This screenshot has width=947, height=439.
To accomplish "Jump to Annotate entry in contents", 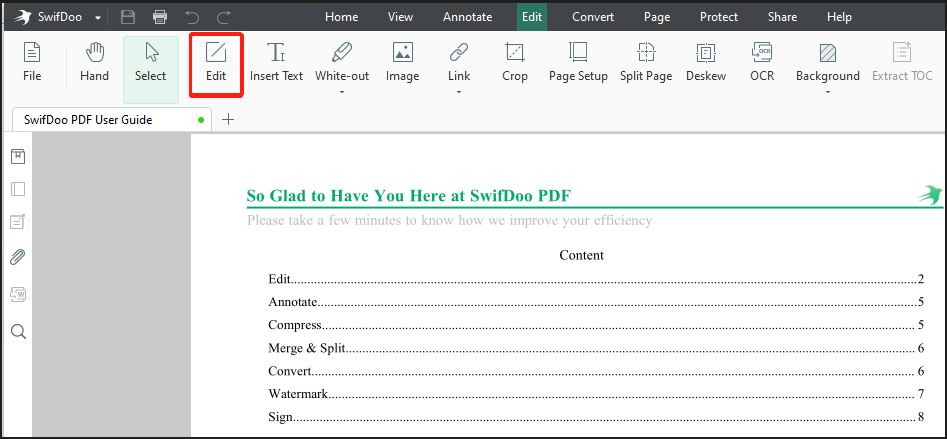I will point(597,301).
